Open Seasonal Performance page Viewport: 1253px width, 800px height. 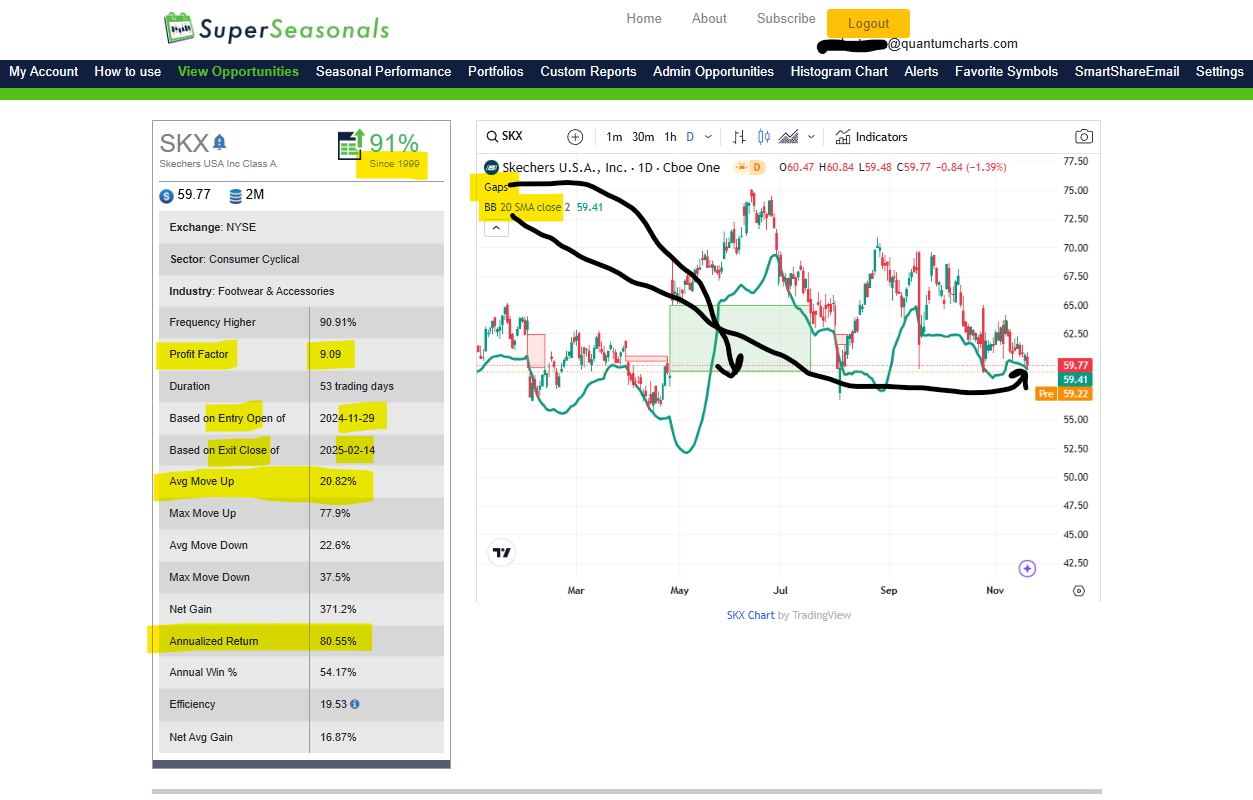coord(384,72)
